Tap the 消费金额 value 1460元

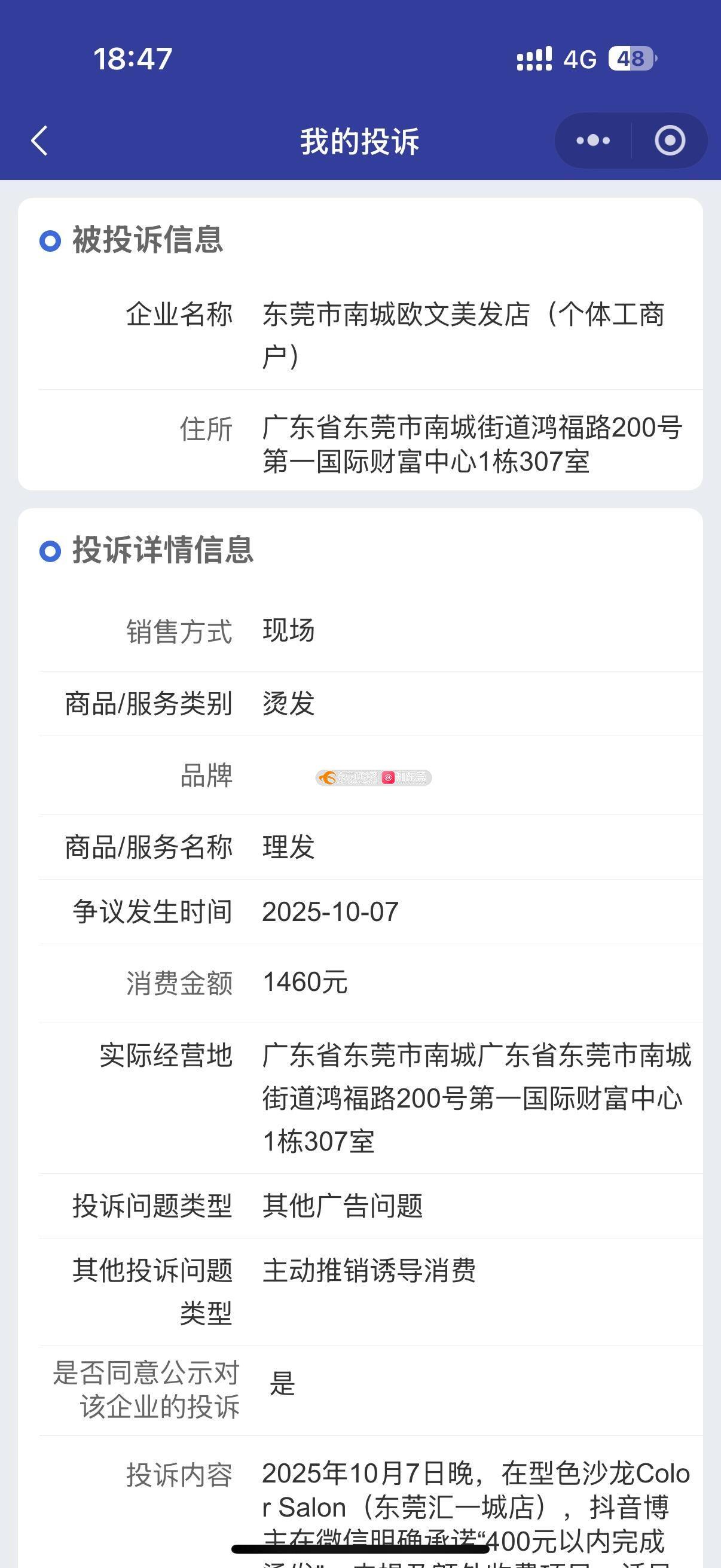pos(305,983)
